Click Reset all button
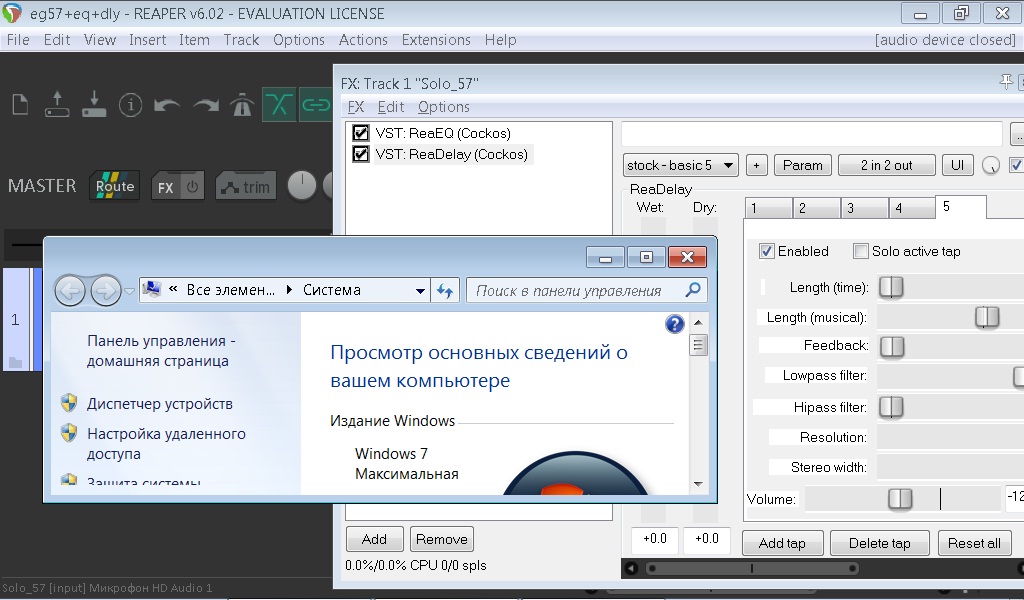Screen dimensions: 1024x600 point(974,543)
